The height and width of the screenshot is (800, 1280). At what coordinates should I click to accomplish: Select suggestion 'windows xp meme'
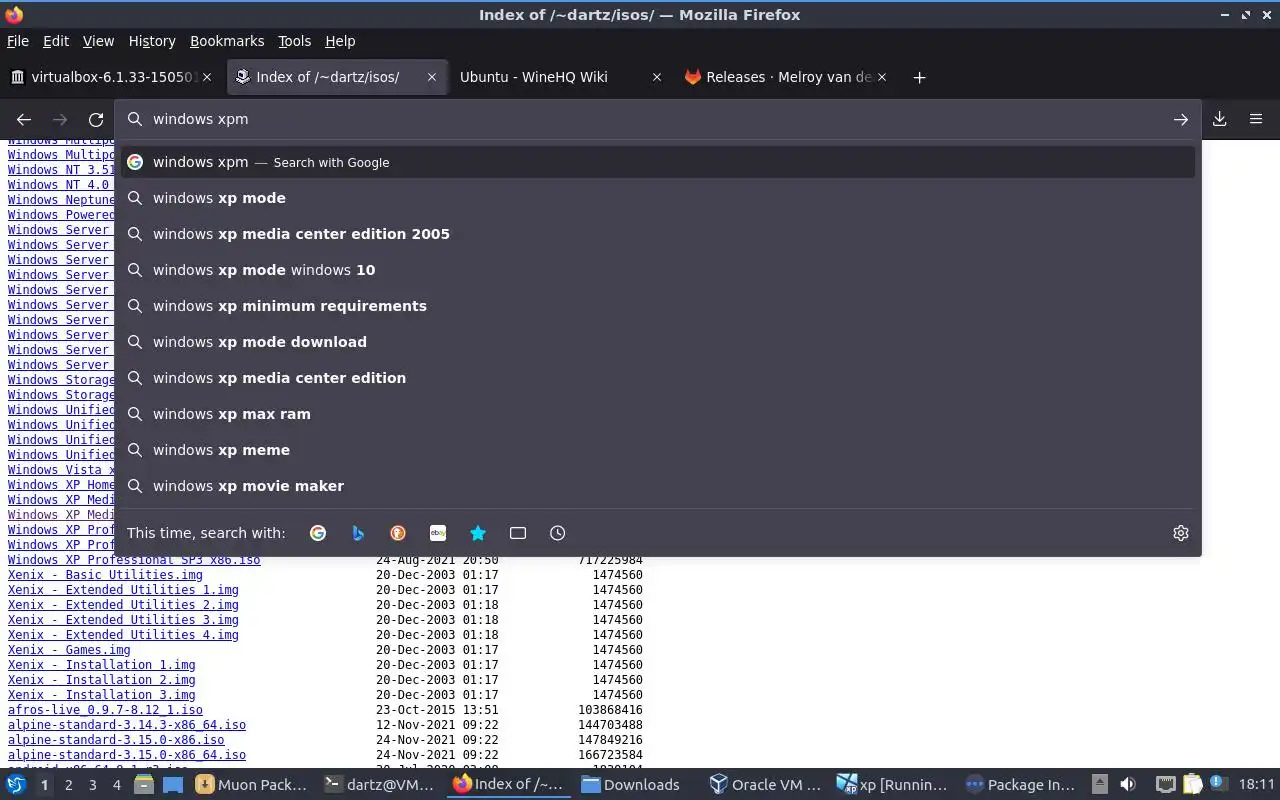pos(658,450)
